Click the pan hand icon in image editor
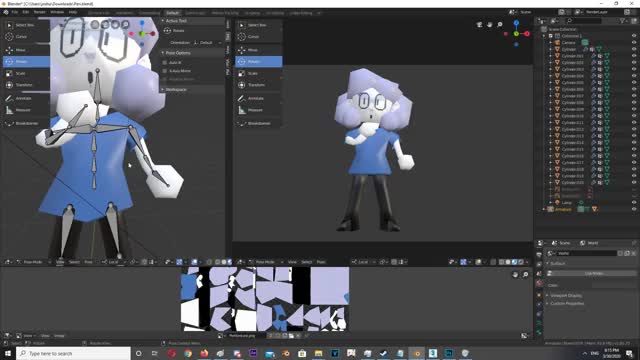 tap(515, 275)
